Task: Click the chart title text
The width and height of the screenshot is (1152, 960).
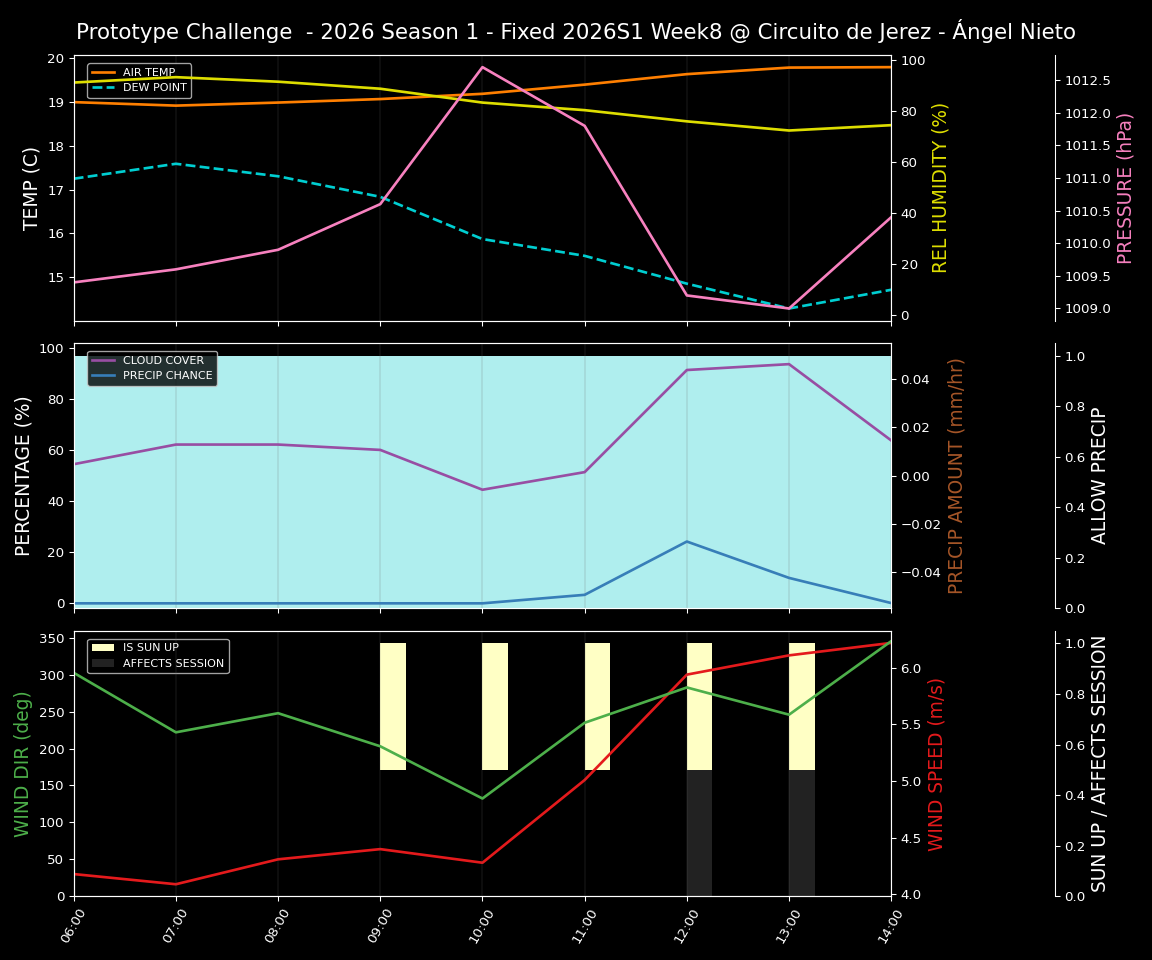Action: 576,31
